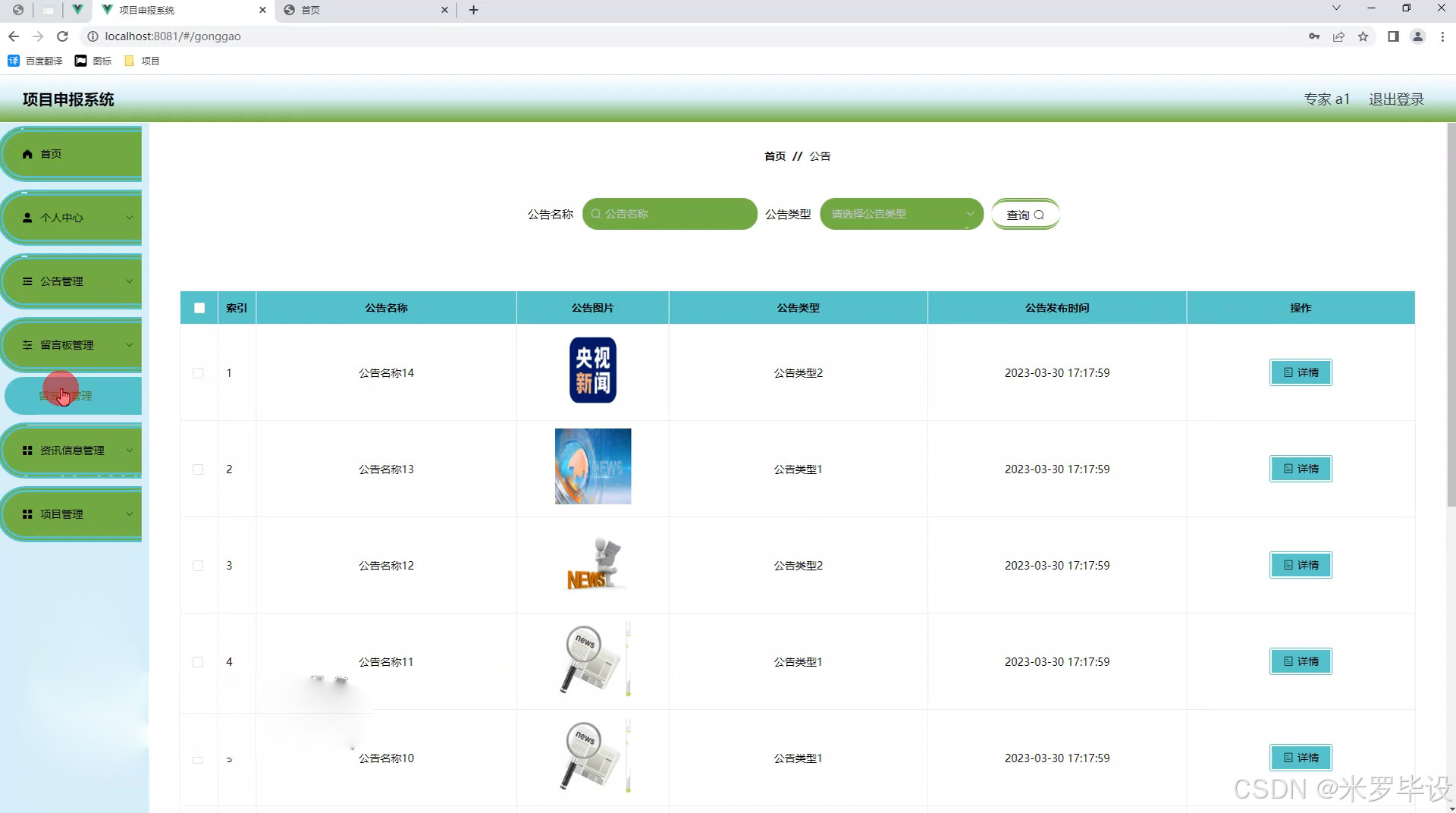
Task: Check the checkbox for row 公告名称14
Action: coord(198,373)
